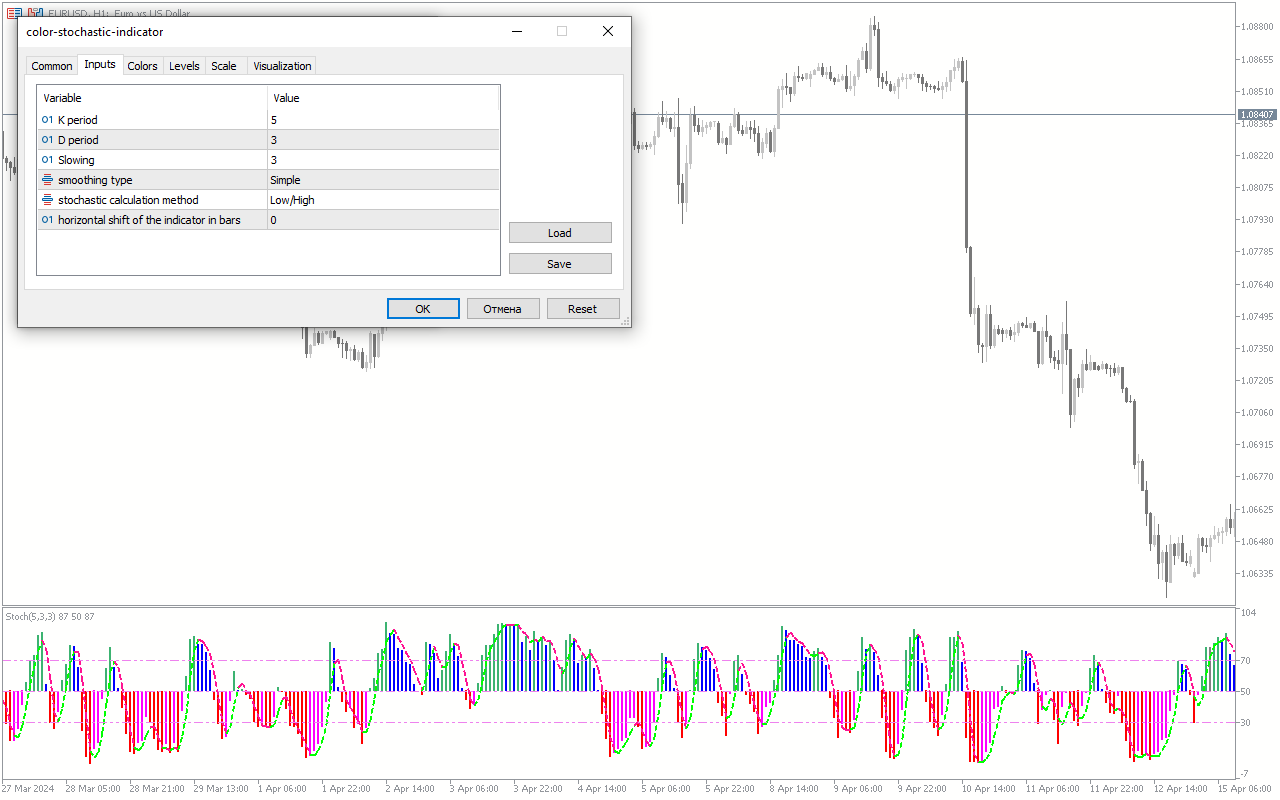
Task: Click enum icon beside stochastic calculation method
Action: pyautogui.click(x=47, y=200)
